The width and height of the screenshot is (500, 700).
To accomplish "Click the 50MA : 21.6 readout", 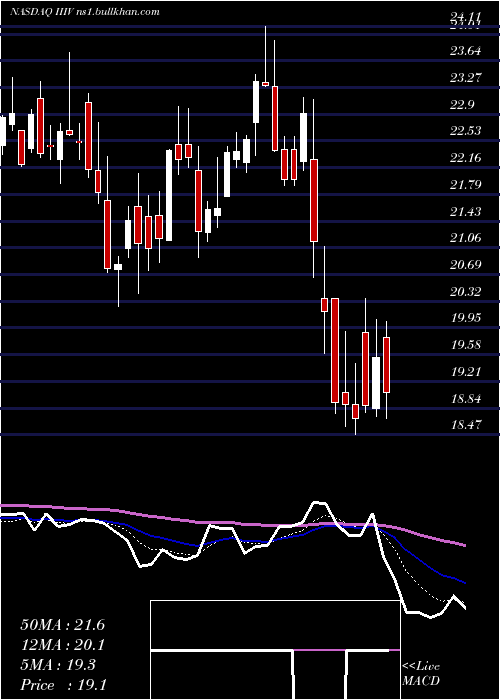I will tap(63, 625).
